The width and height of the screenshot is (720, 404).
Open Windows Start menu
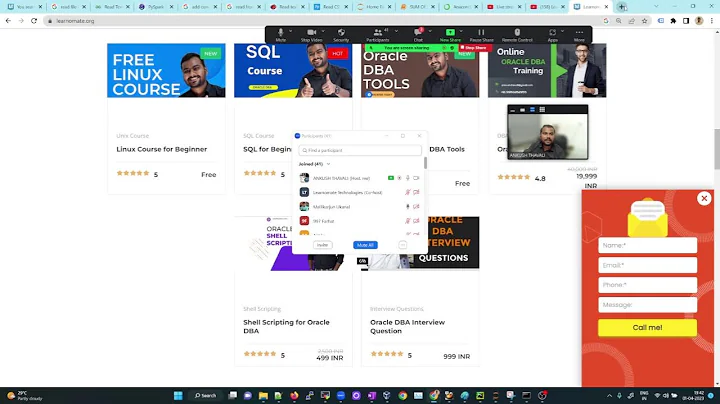pos(178,395)
